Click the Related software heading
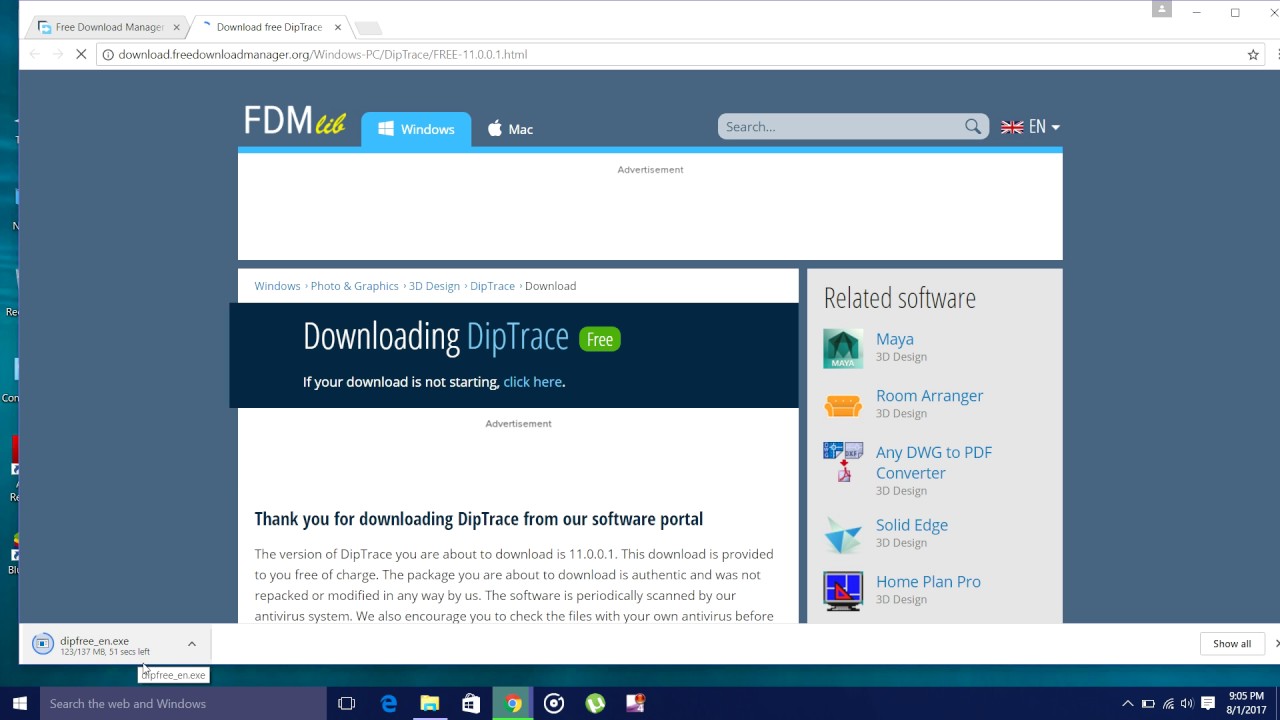Viewport: 1280px width, 720px height. (x=900, y=298)
